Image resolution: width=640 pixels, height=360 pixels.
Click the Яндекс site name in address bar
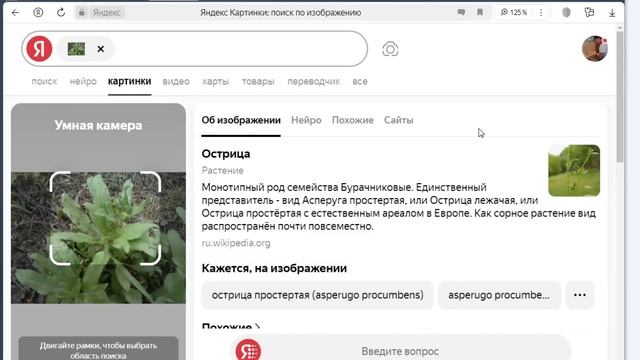tap(107, 13)
